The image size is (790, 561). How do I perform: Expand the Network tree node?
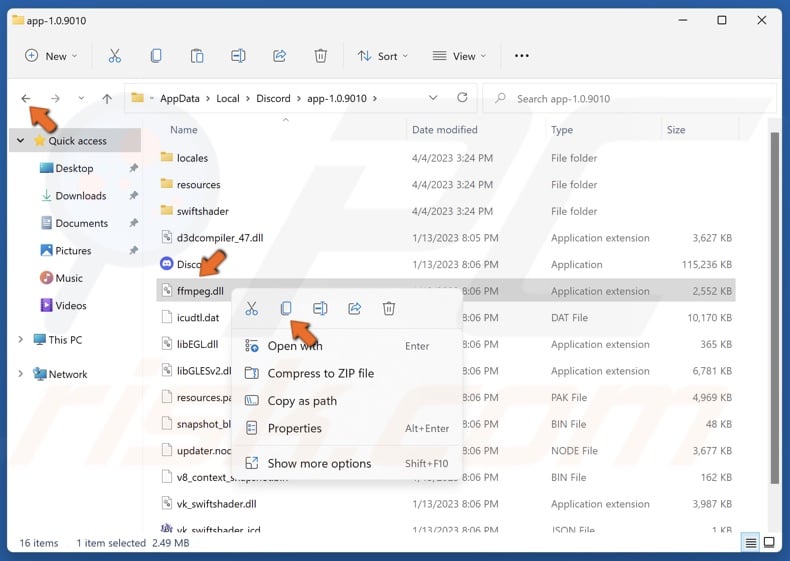[x=21, y=374]
